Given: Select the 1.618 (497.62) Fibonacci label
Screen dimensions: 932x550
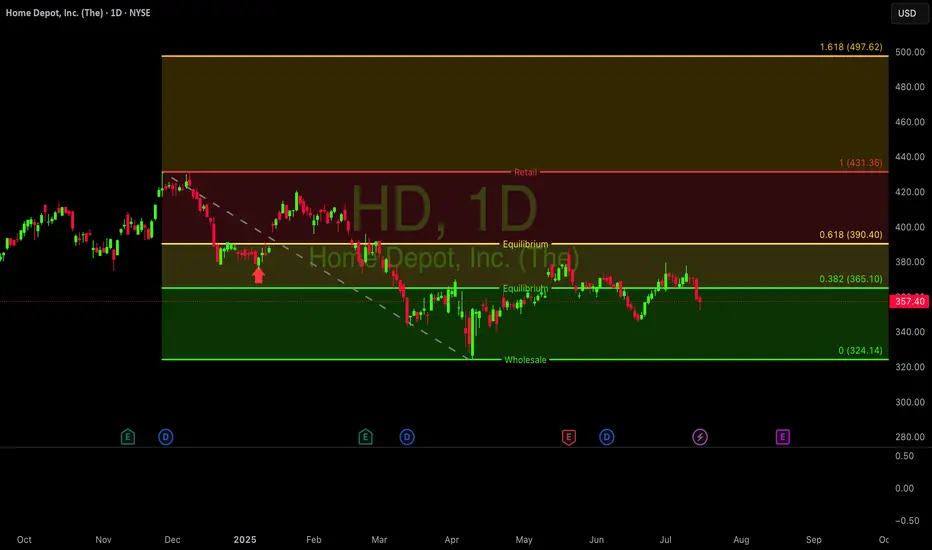Looking at the screenshot, I should pyautogui.click(x=851, y=47).
